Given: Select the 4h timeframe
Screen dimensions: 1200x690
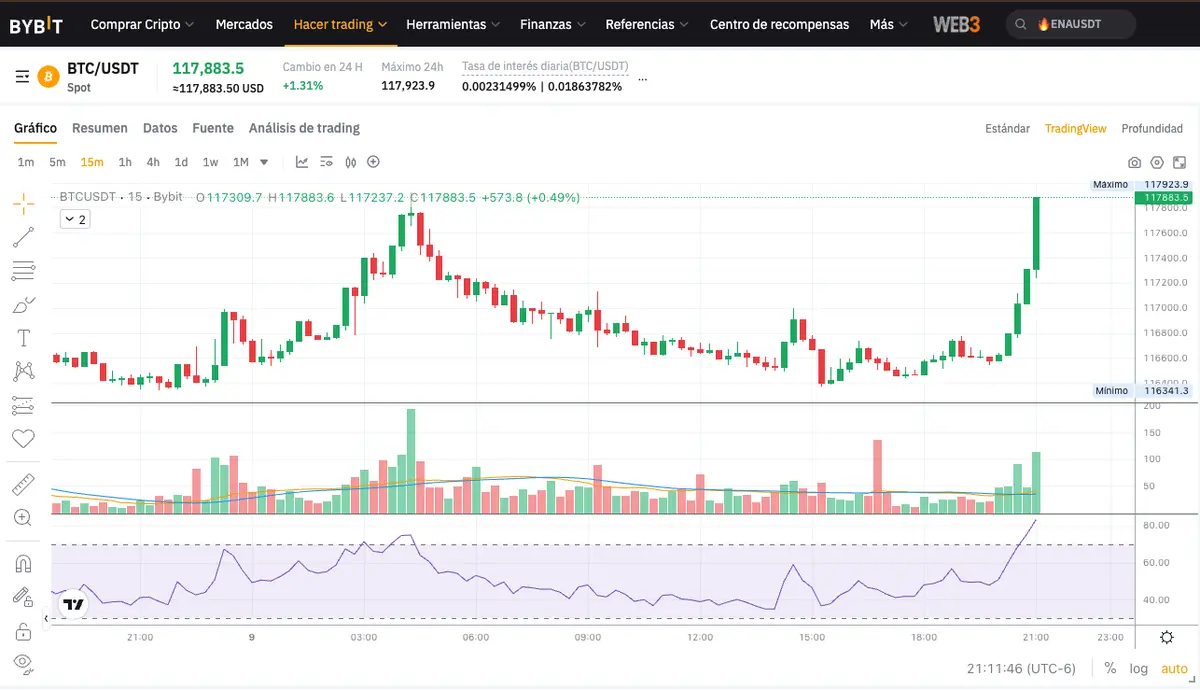Looking at the screenshot, I should click(153, 162).
